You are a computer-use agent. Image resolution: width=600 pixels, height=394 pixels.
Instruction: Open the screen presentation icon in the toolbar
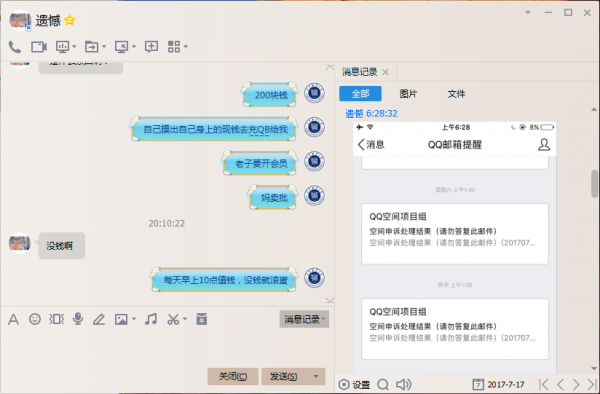point(62,47)
